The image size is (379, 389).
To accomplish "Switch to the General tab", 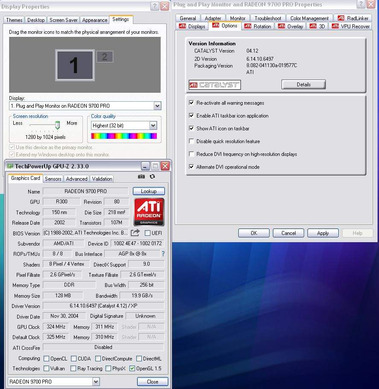I will (x=188, y=18).
